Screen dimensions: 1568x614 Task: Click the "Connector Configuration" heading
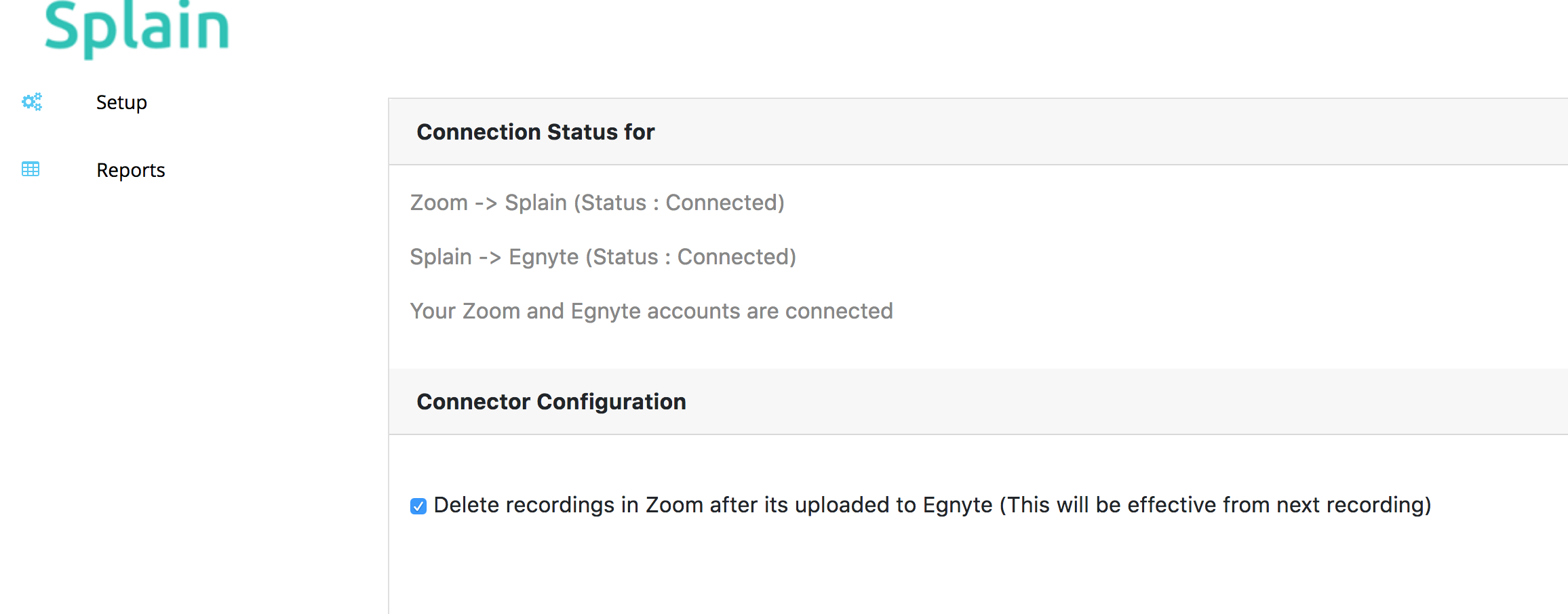click(x=551, y=401)
